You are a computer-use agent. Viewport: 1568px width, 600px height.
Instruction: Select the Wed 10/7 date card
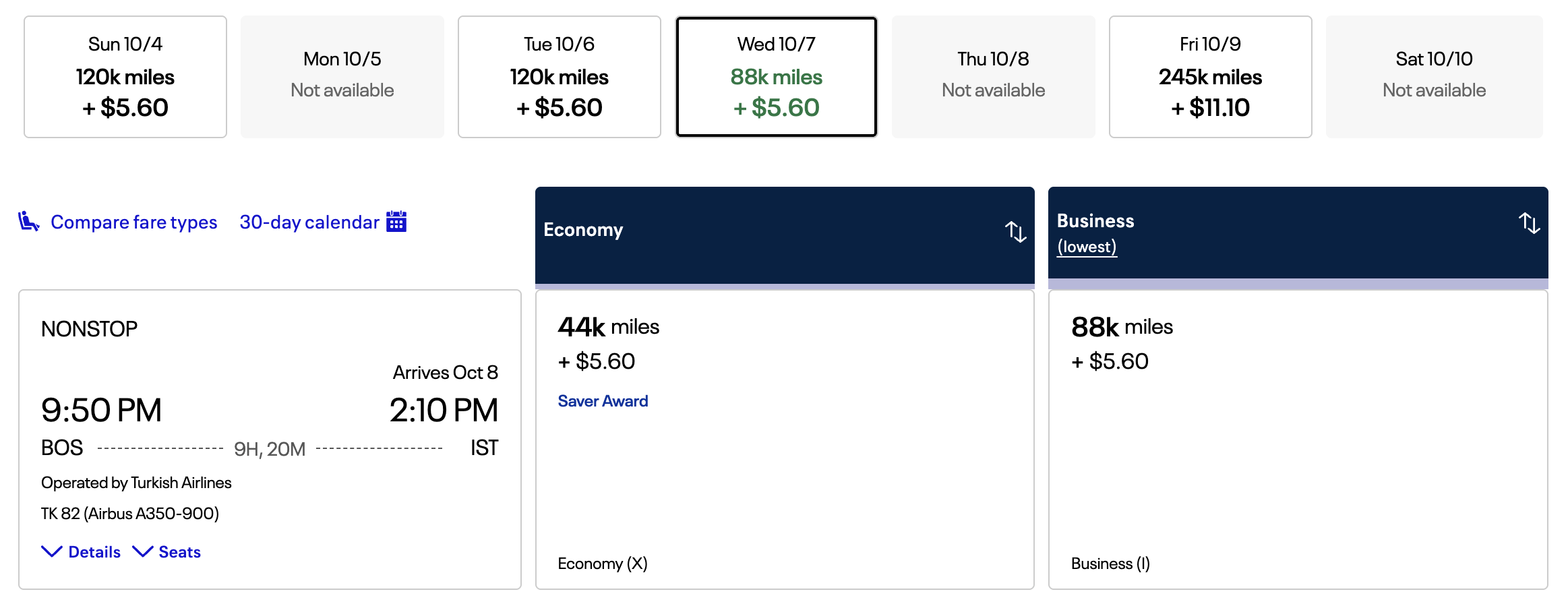click(776, 76)
